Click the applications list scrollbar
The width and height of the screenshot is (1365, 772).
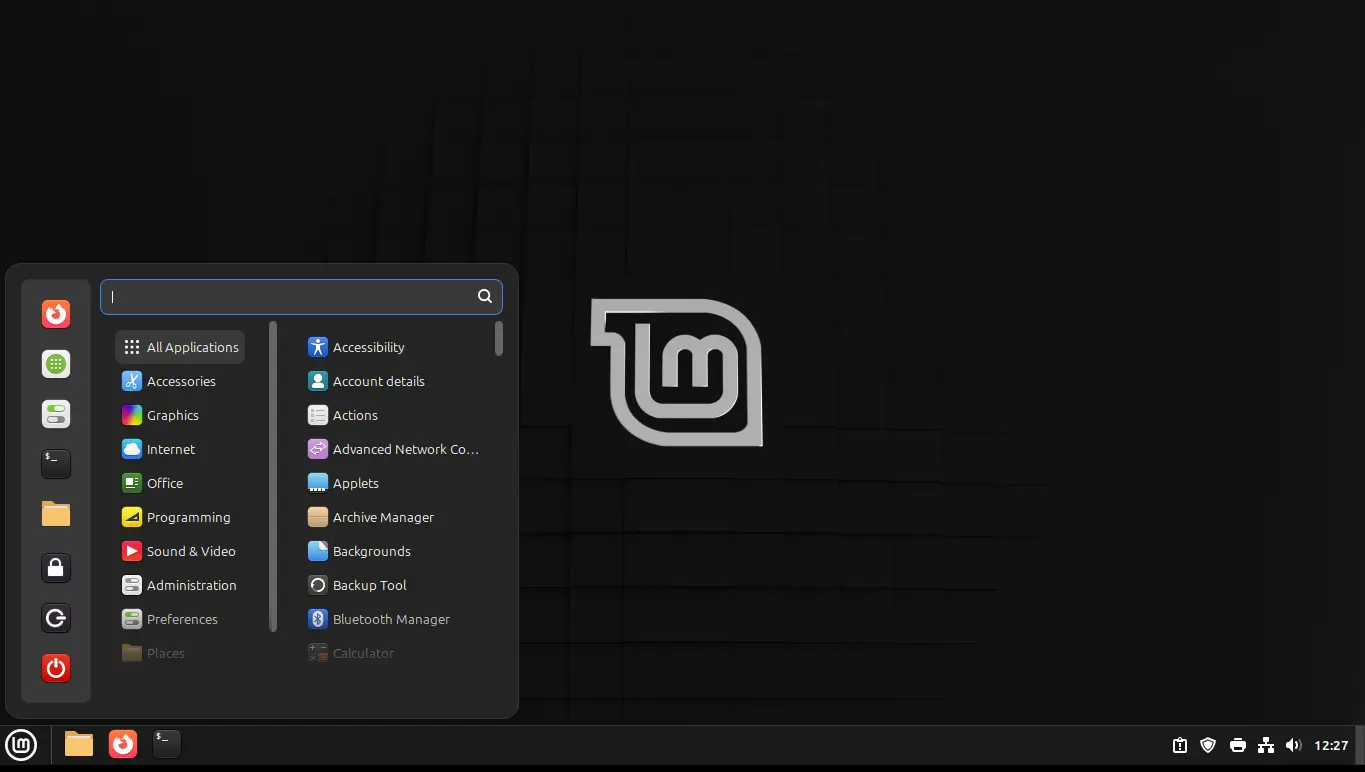click(x=499, y=338)
